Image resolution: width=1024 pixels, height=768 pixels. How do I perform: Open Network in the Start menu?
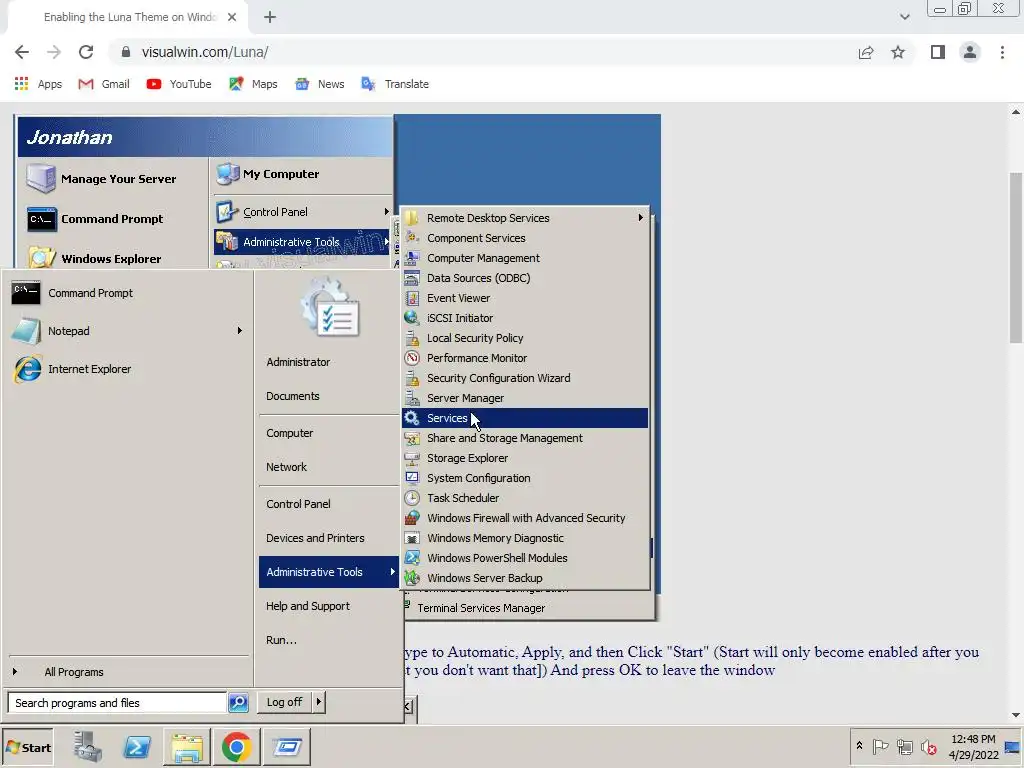tap(328, 467)
